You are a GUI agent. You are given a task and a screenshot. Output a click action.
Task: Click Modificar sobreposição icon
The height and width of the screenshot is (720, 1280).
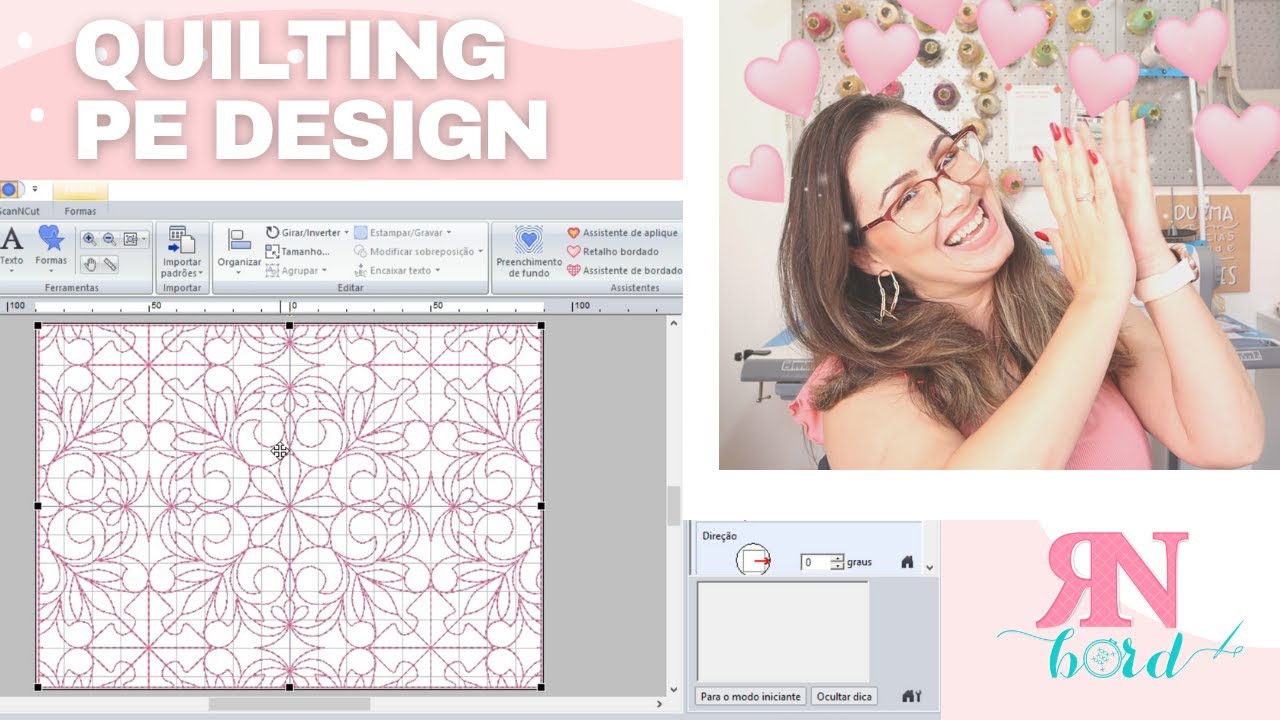point(361,251)
